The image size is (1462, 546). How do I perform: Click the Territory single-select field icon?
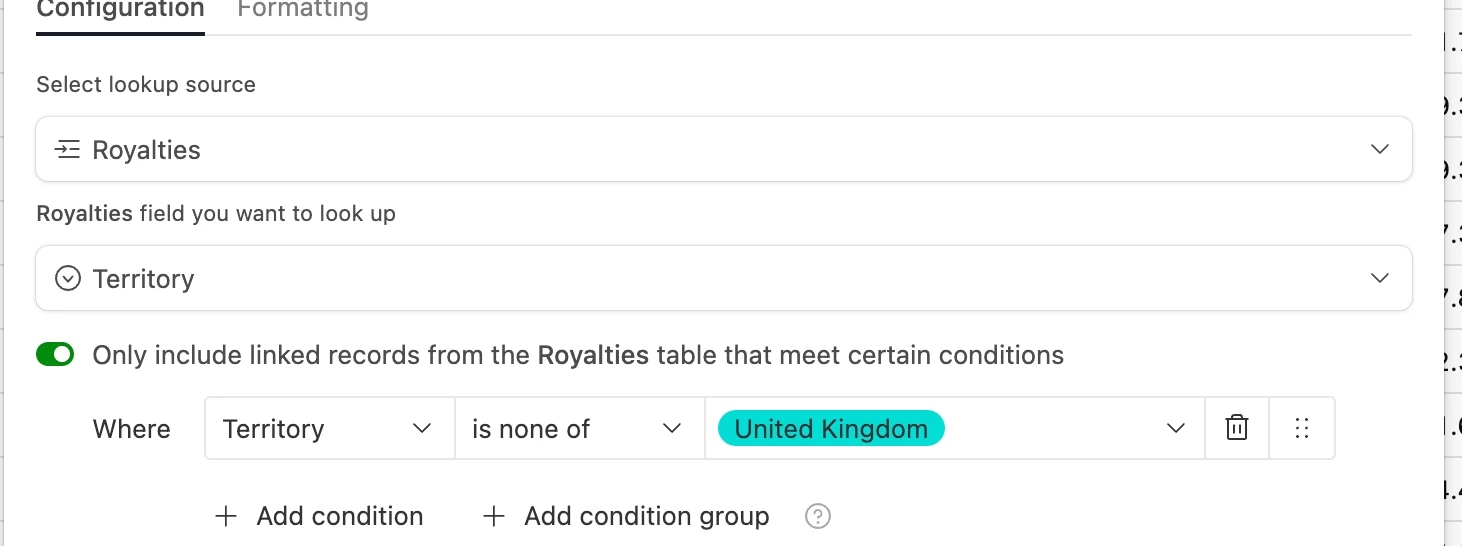click(67, 278)
